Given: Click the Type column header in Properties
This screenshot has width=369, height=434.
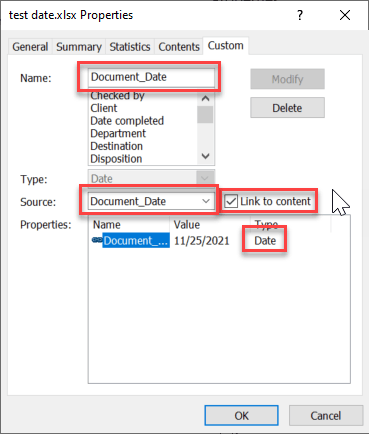Looking at the screenshot, I should 290,224.
